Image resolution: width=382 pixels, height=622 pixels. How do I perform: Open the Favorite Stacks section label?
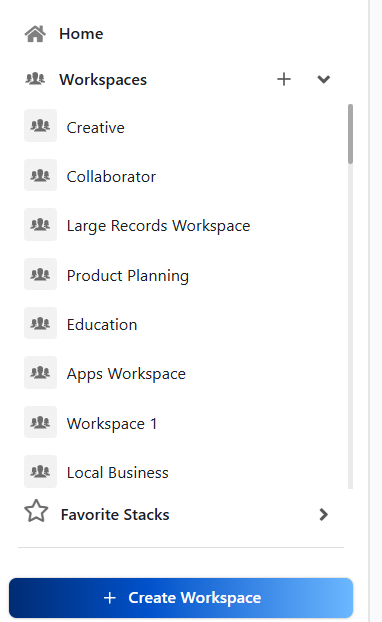tap(115, 514)
